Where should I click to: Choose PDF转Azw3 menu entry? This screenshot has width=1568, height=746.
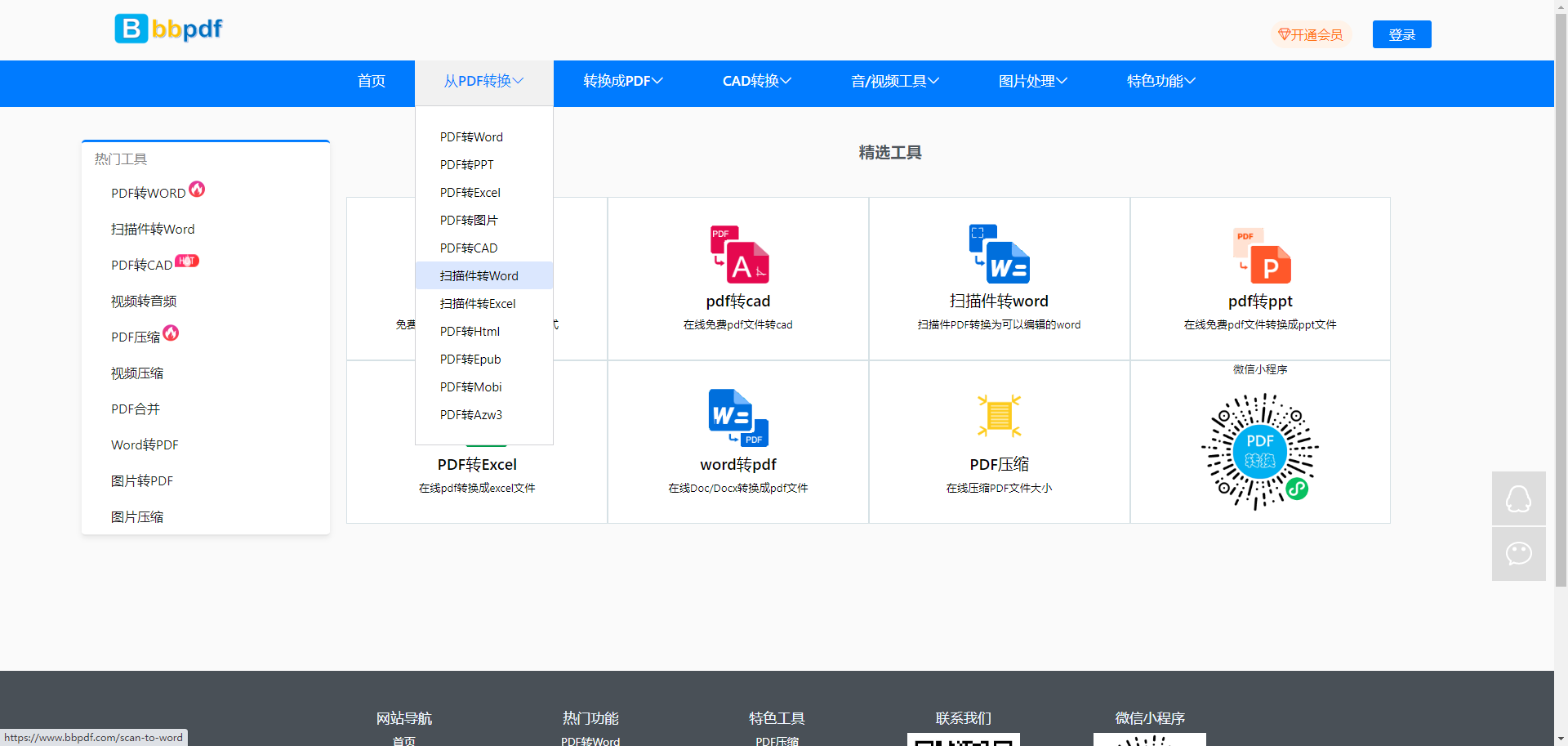pyautogui.click(x=484, y=414)
